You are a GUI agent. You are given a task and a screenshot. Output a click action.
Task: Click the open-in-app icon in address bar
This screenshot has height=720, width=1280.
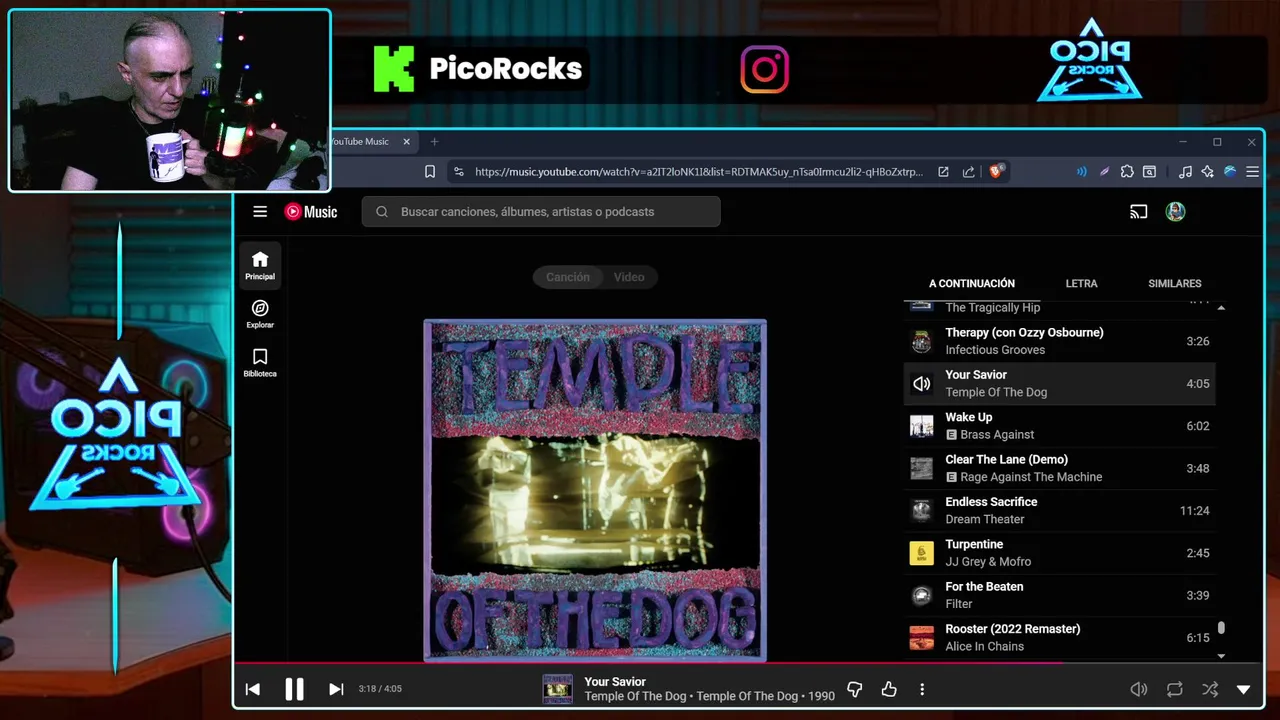click(x=943, y=172)
